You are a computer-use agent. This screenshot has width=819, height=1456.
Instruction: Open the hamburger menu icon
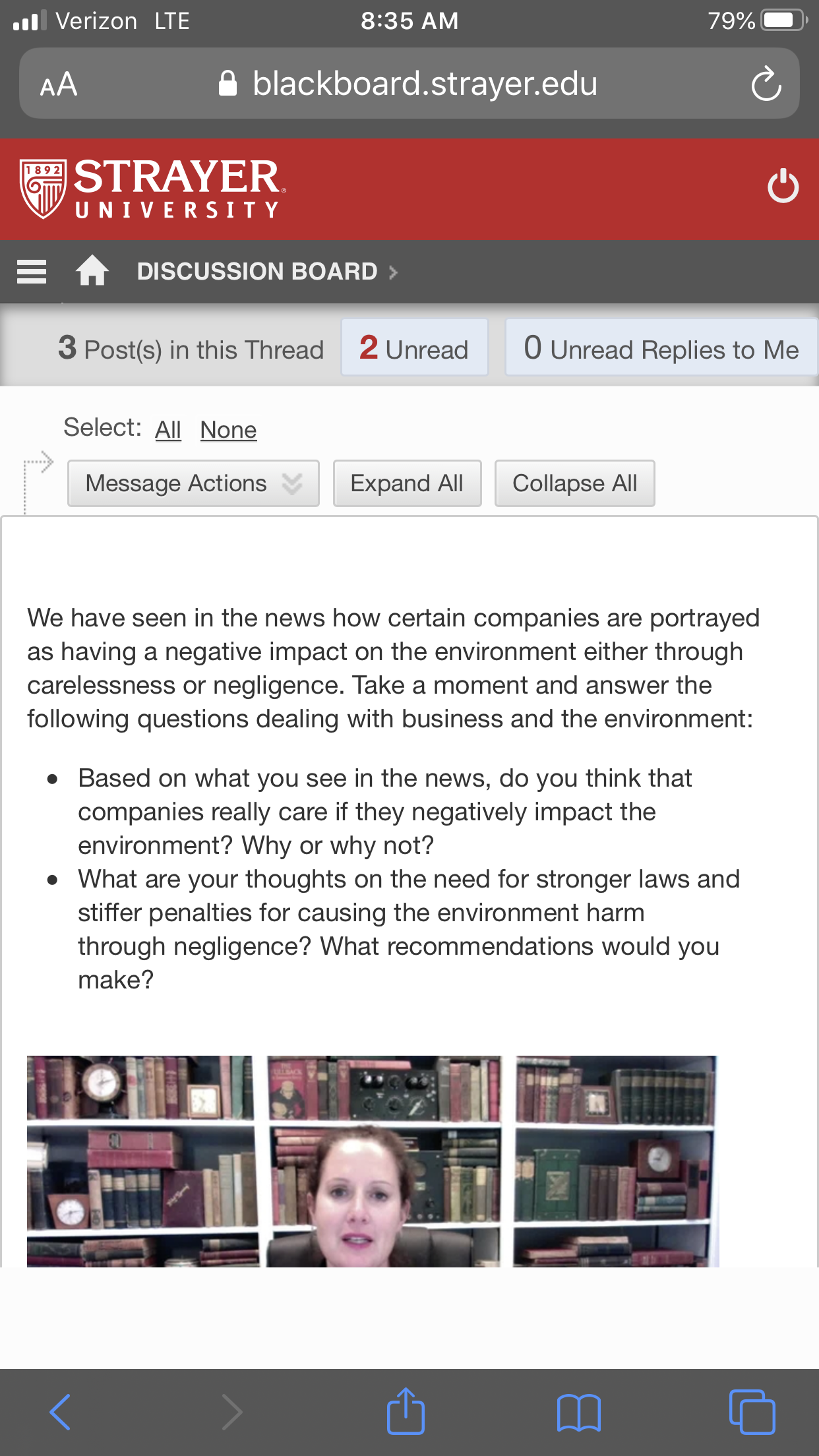tap(32, 272)
